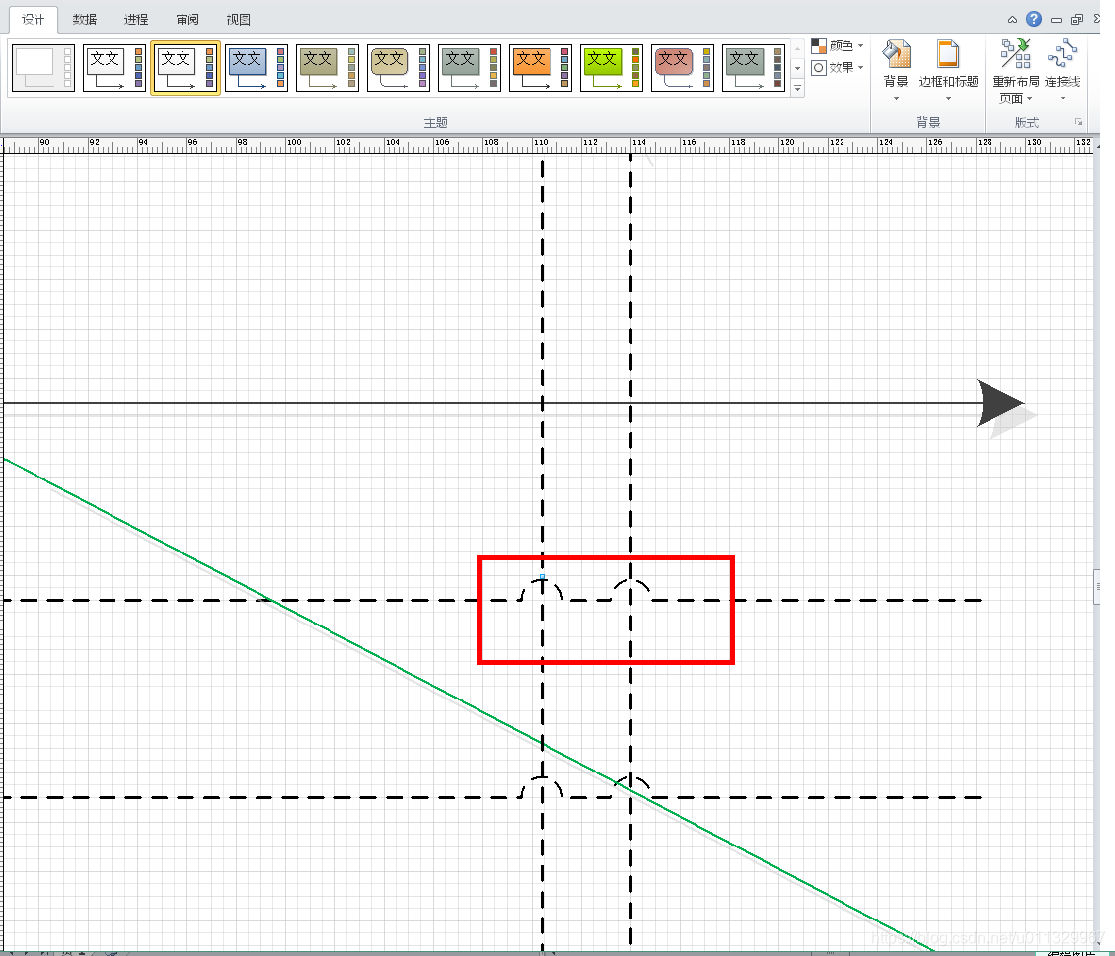Open the 背景 background menu
The image size is (1115, 956).
(x=896, y=70)
